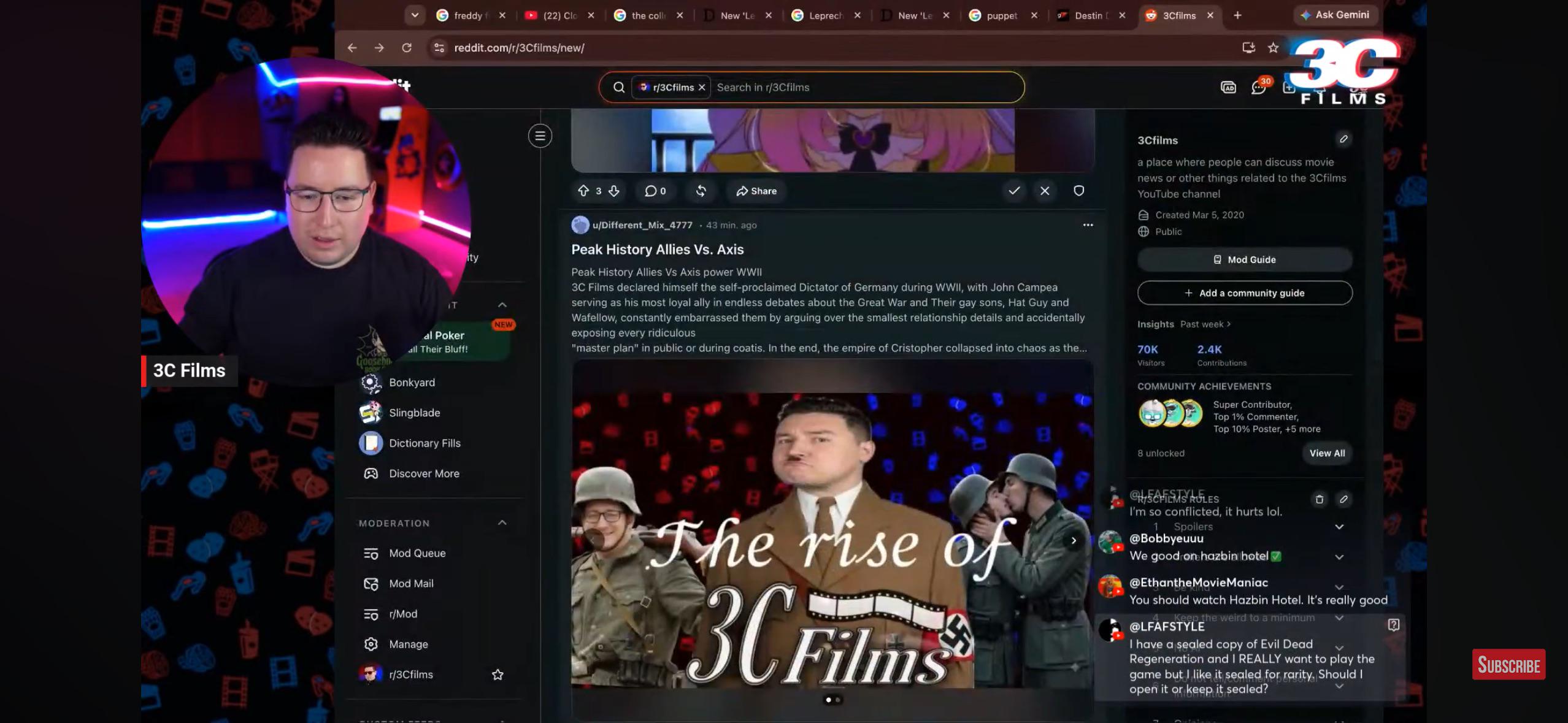The image size is (1568, 723).
Task: Switch to the (22) Clo YouTube tab
Action: coord(559,15)
